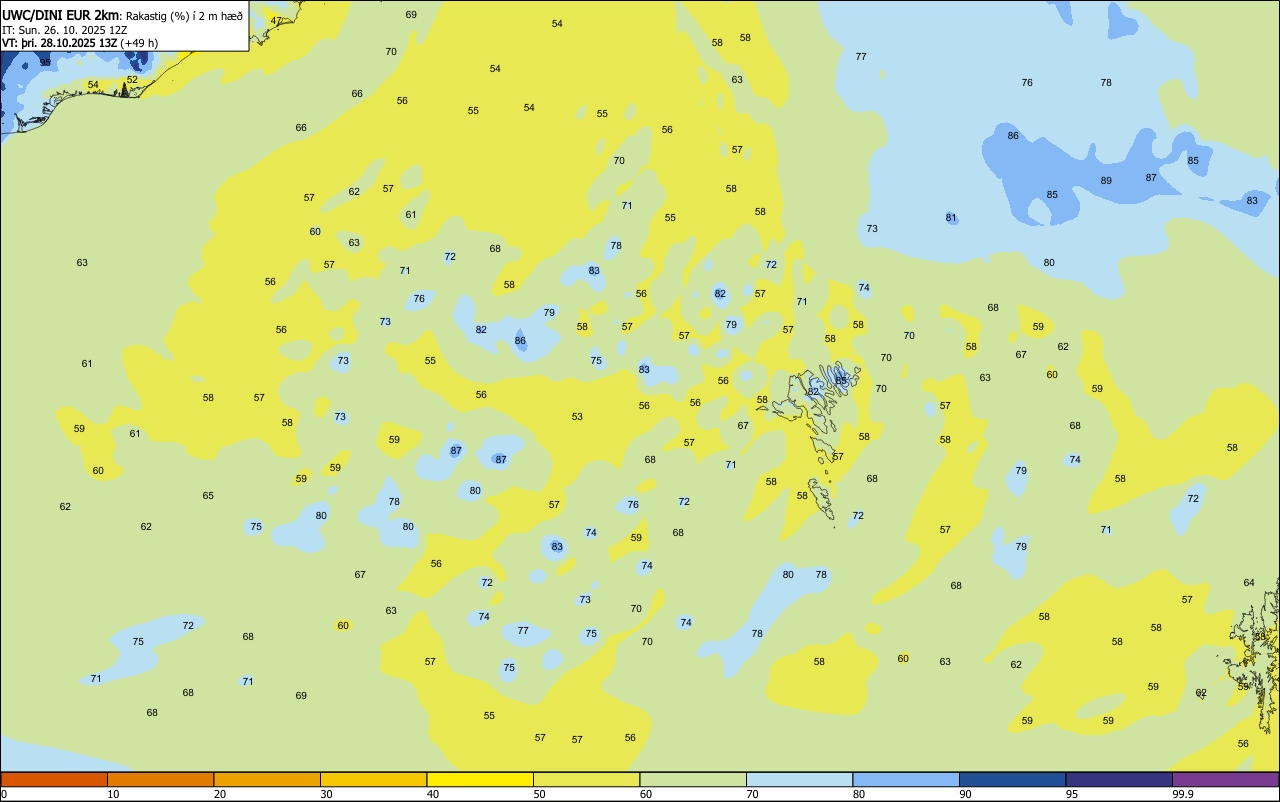Click the humidity value 53 on the map
Screen dimensions: 1280x802
(577, 417)
